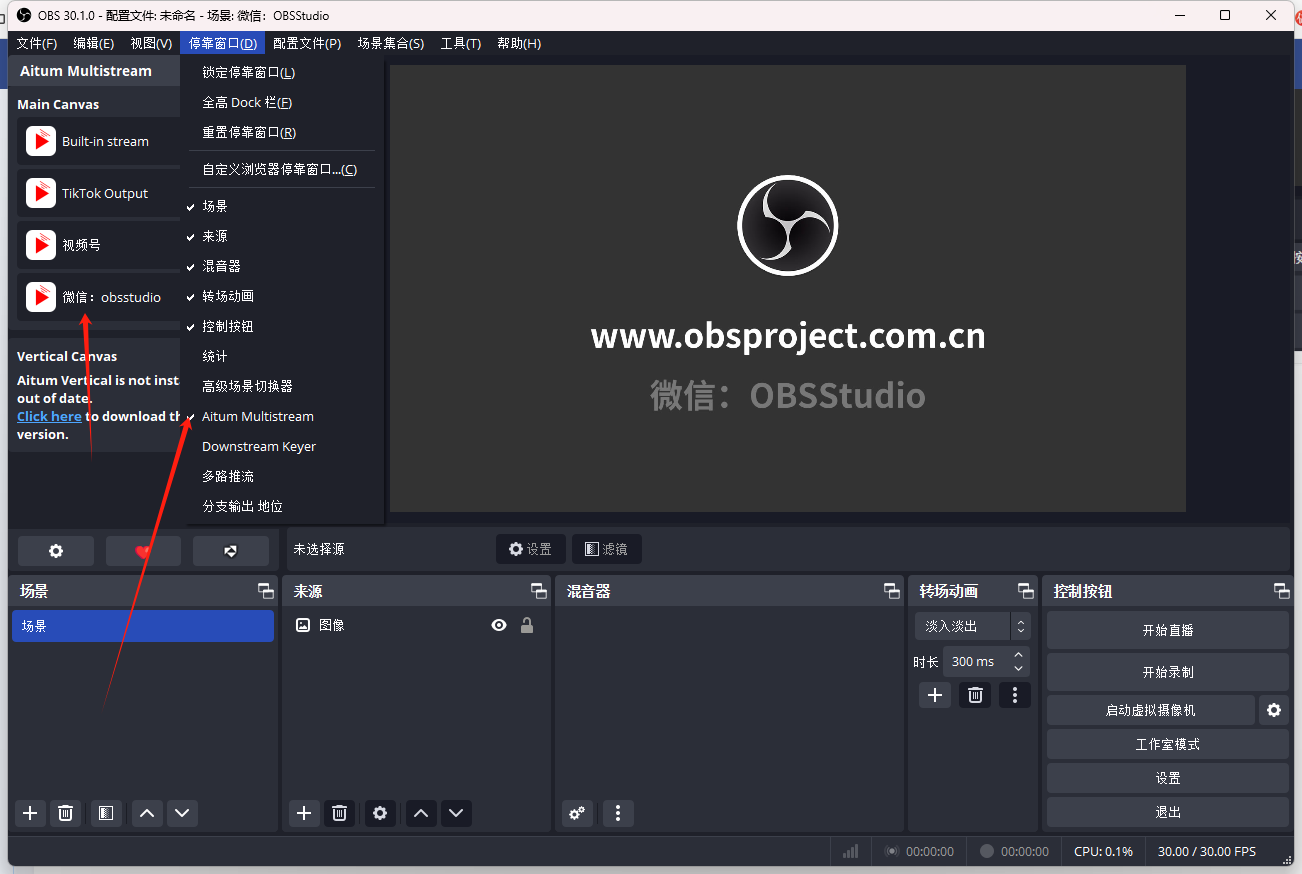Open the 编辑(E) menu

click(94, 43)
